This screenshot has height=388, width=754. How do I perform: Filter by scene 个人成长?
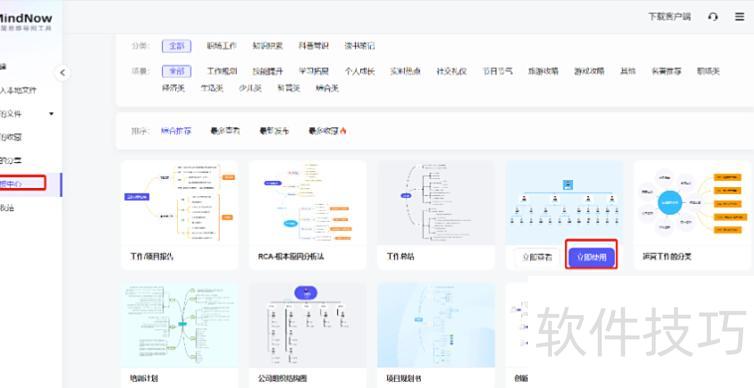click(x=359, y=72)
